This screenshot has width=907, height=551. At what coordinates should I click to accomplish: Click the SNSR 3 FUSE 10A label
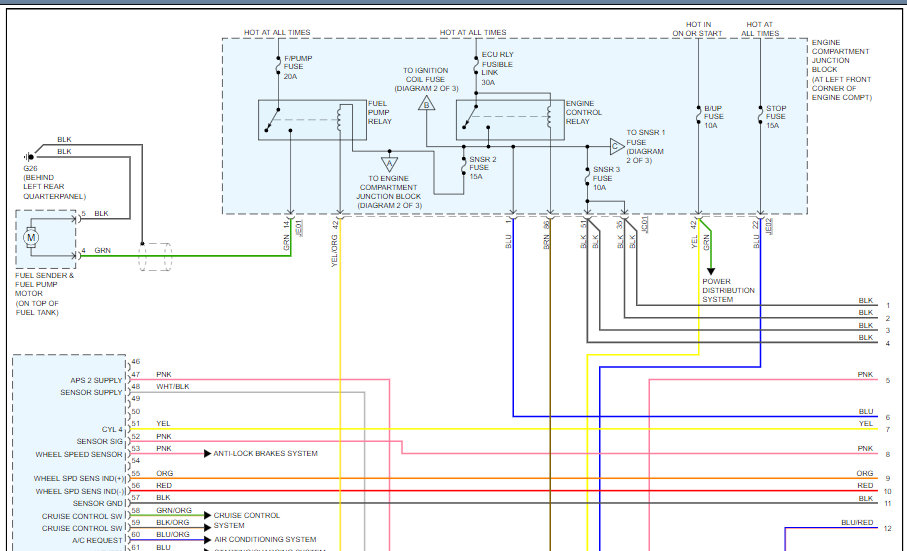tap(606, 178)
